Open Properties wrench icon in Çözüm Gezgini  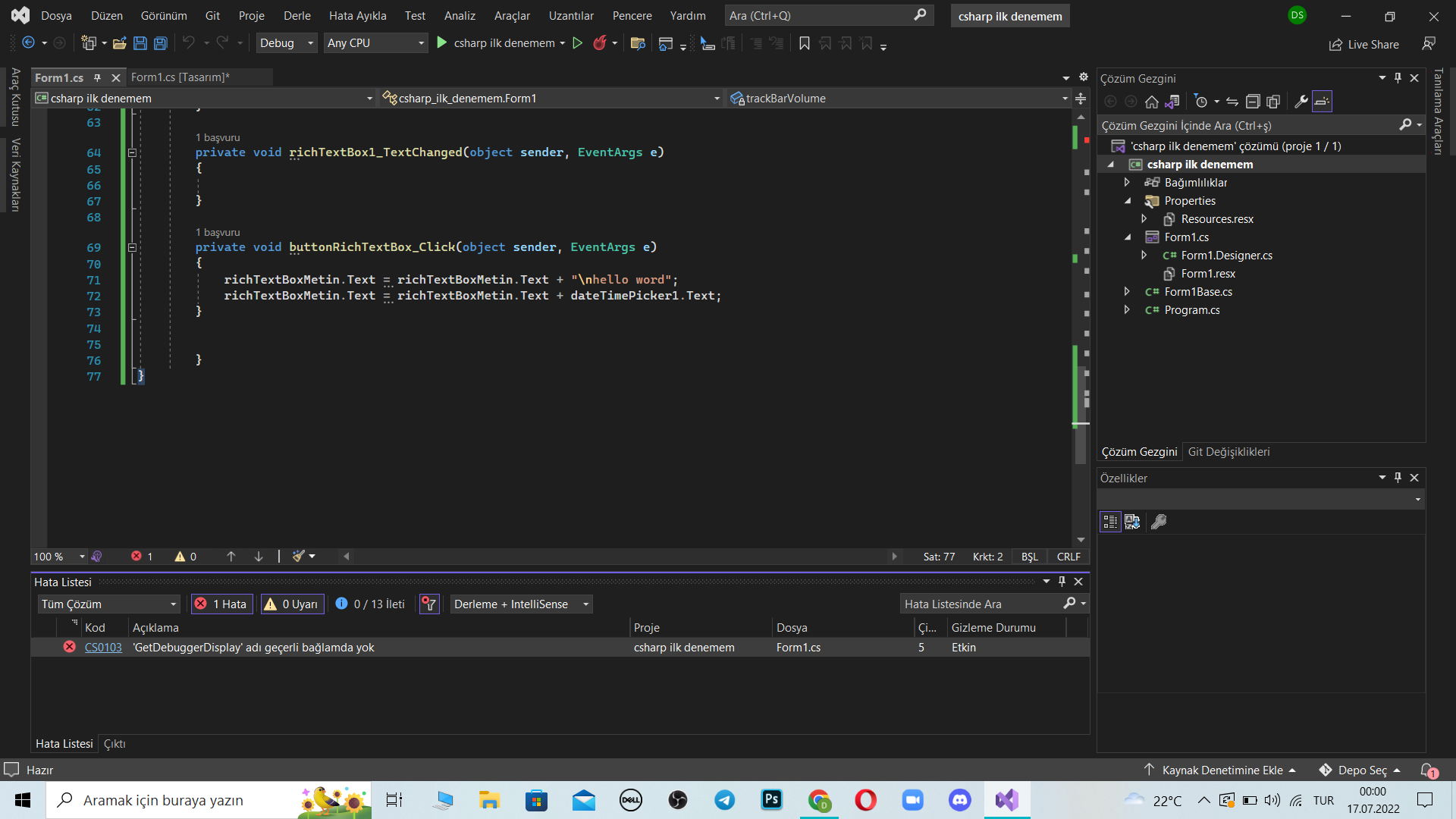pos(1301,102)
